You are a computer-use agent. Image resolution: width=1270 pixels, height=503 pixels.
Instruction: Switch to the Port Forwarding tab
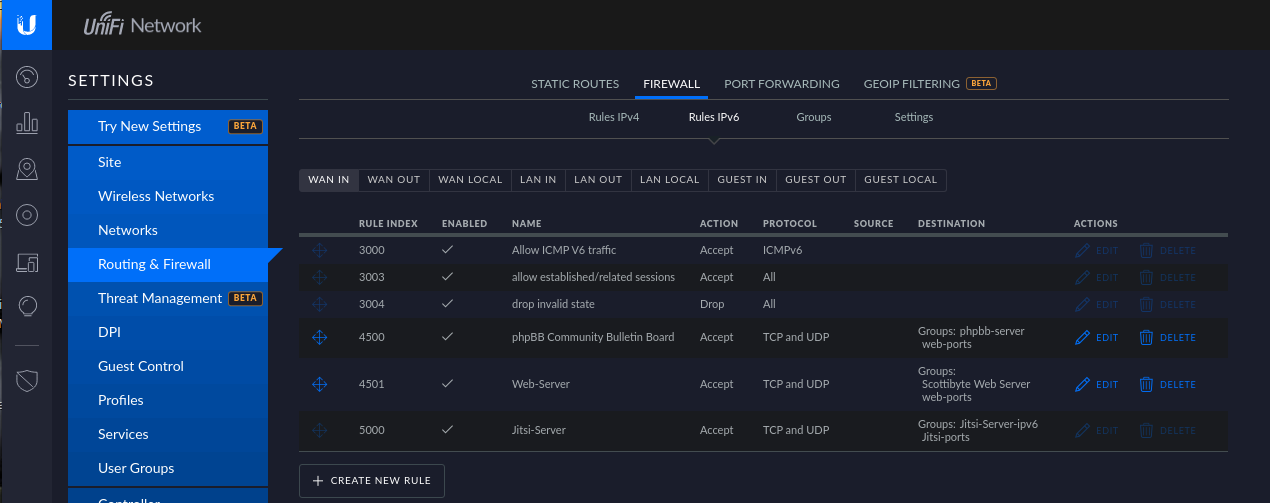pyautogui.click(x=781, y=84)
